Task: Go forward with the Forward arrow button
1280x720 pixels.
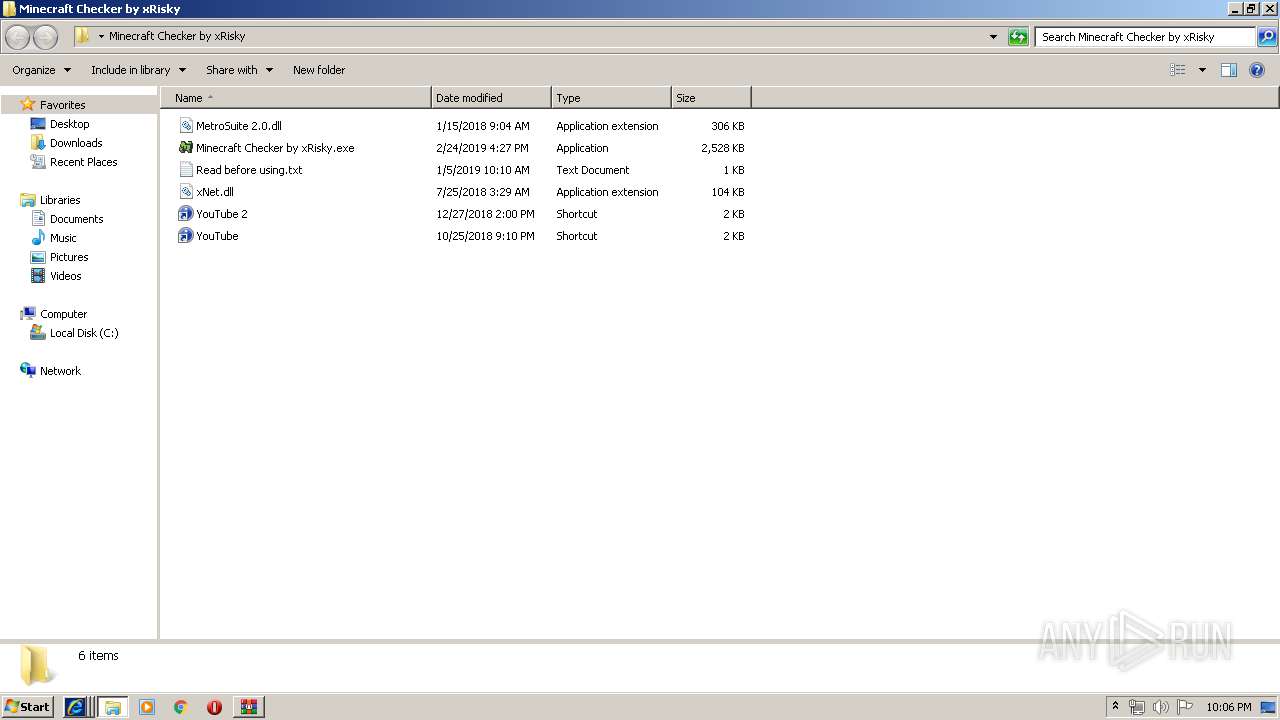Action: pyautogui.click(x=45, y=37)
